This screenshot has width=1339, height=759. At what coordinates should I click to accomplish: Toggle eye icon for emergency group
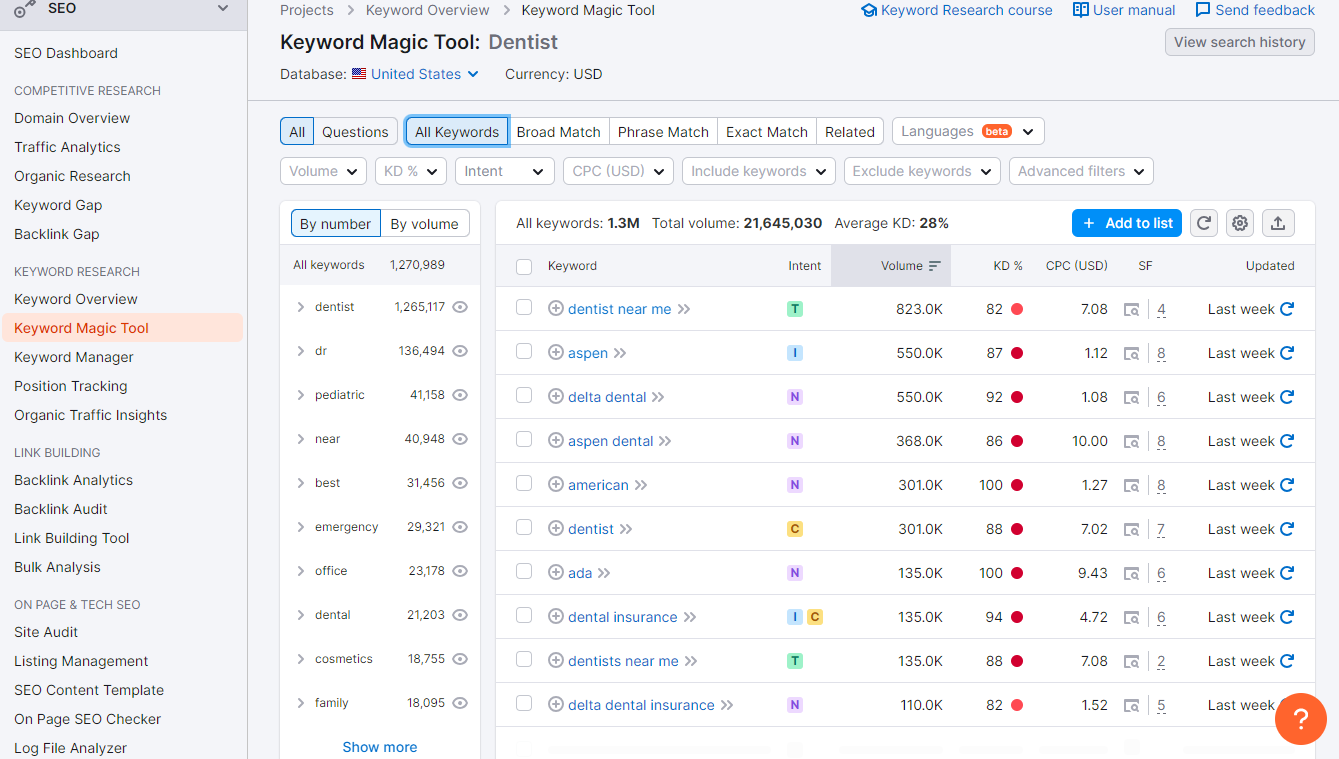pyautogui.click(x=460, y=527)
